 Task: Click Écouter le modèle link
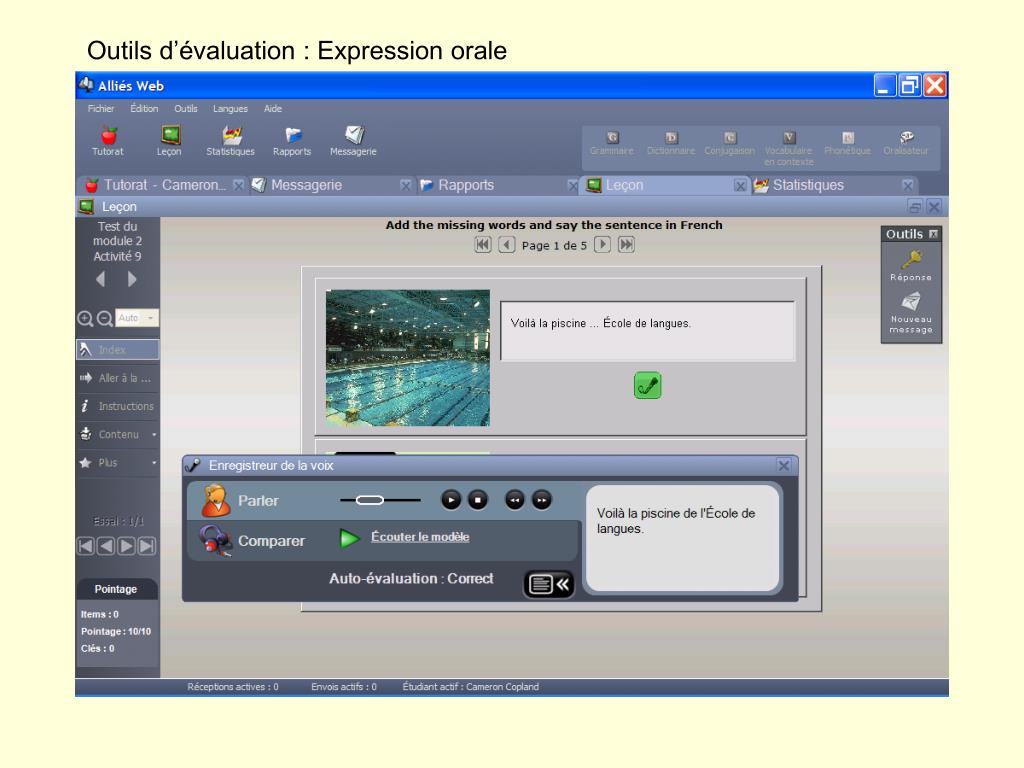click(x=420, y=537)
